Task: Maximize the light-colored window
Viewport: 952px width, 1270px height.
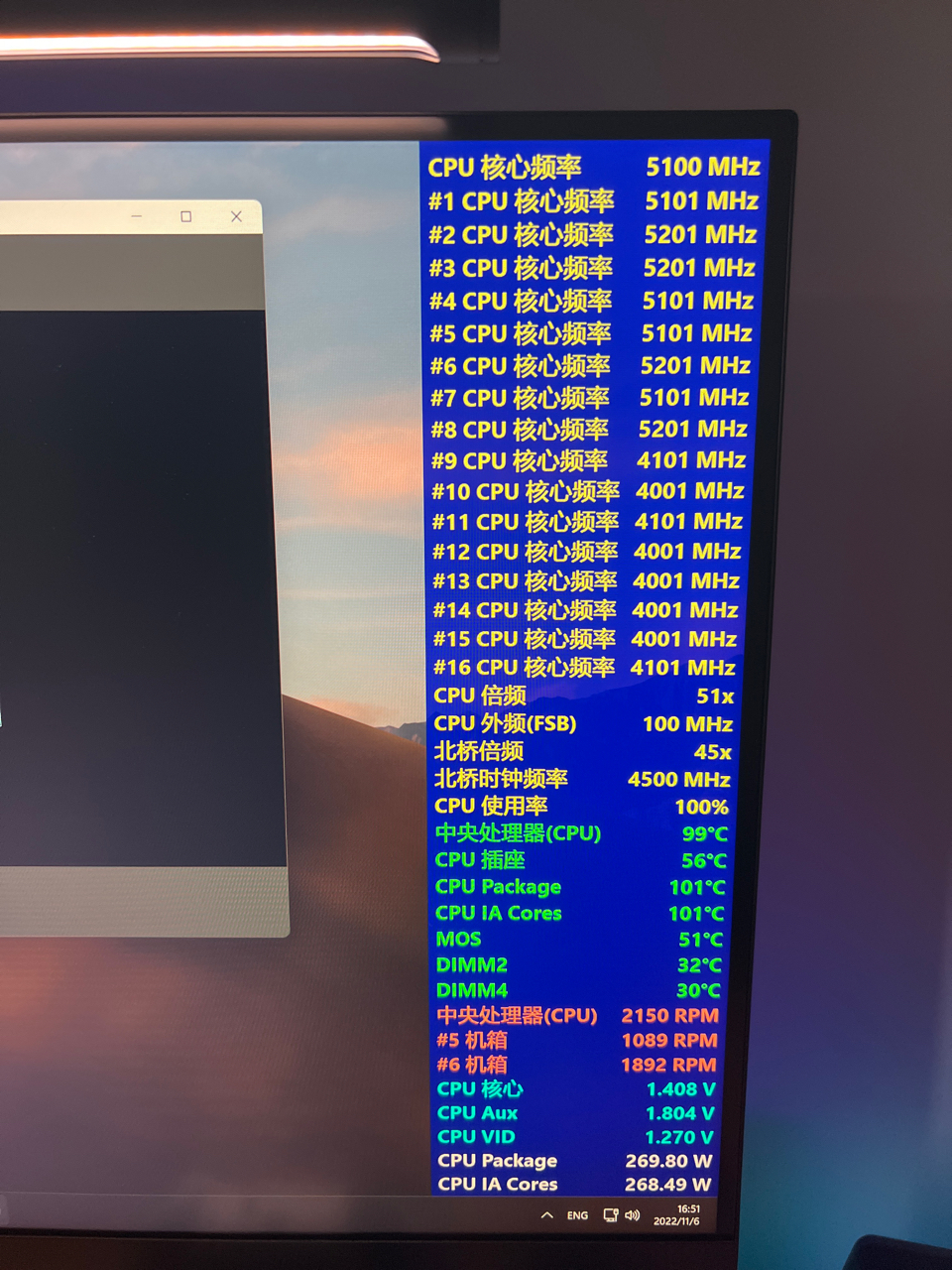Action: click(183, 216)
